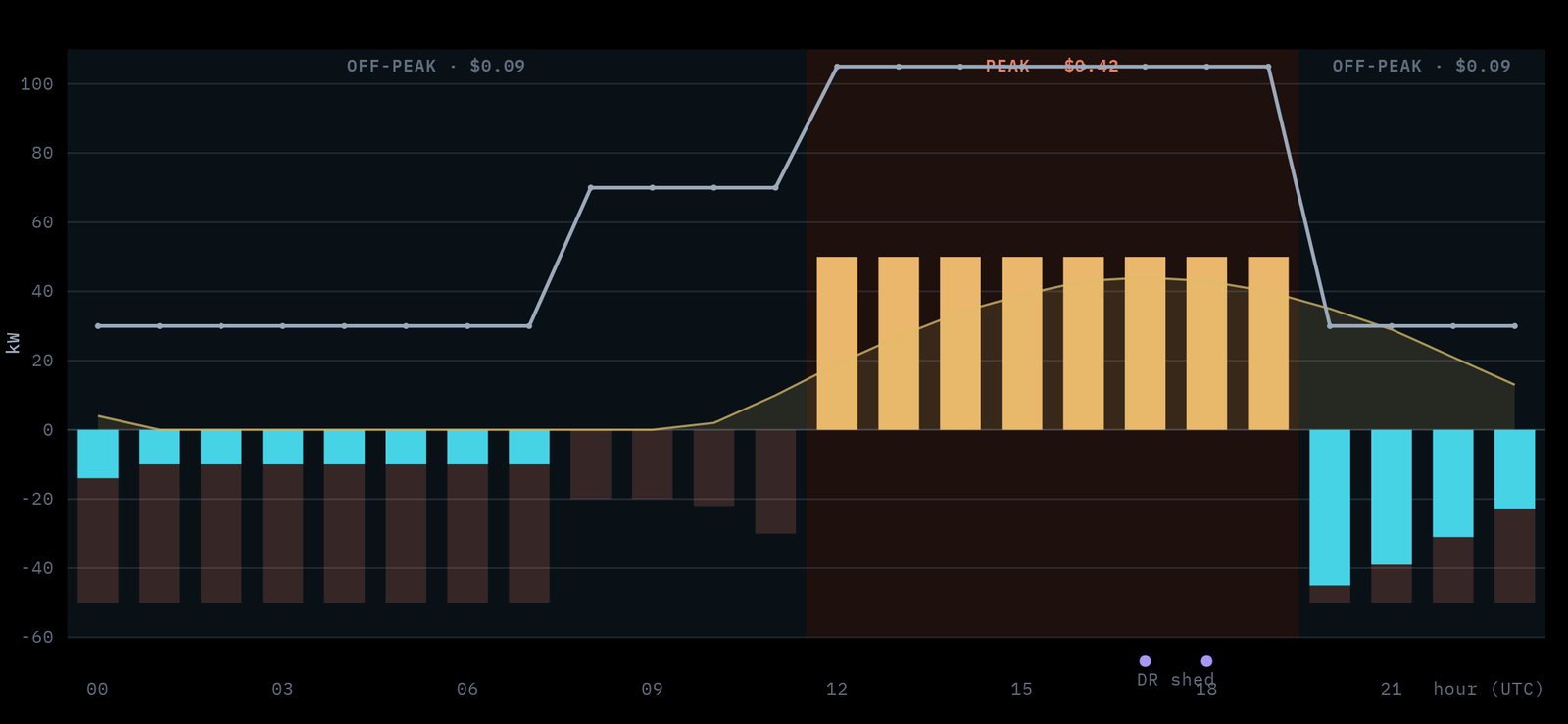Image resolution: width=1568 pixels, height=724 pixels.
Task: Select the first load line point at 105 kW
Action: click(837, 67)
